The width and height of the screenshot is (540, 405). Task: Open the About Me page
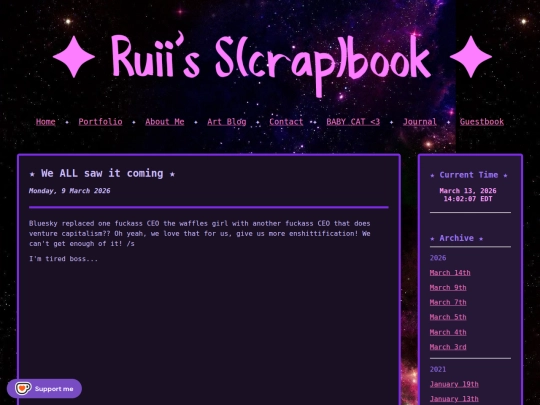[x=165, y=122]
